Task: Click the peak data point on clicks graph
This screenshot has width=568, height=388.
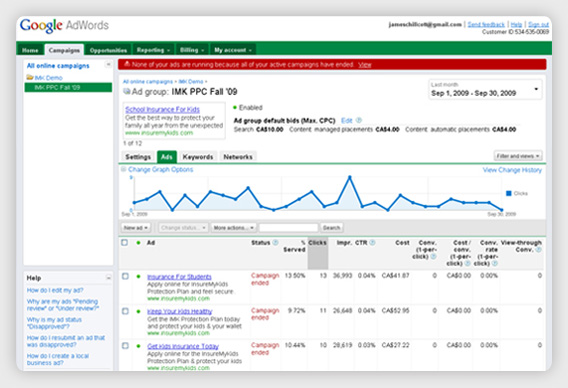Action: pyautogui.click(x=350, y=178)
